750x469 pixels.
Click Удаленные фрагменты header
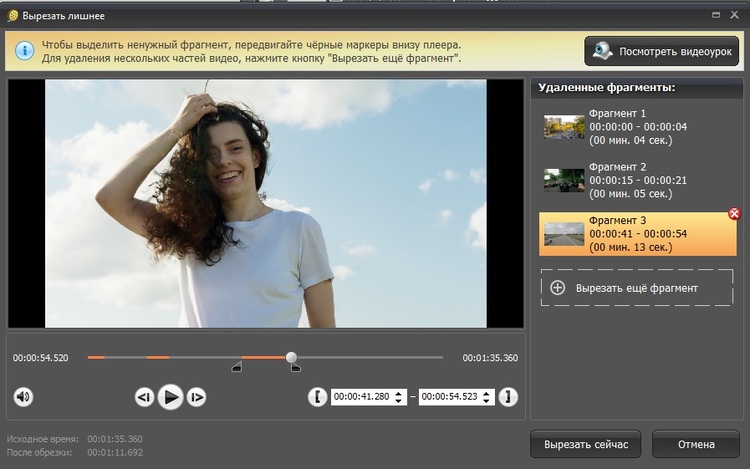pos(607,87)
